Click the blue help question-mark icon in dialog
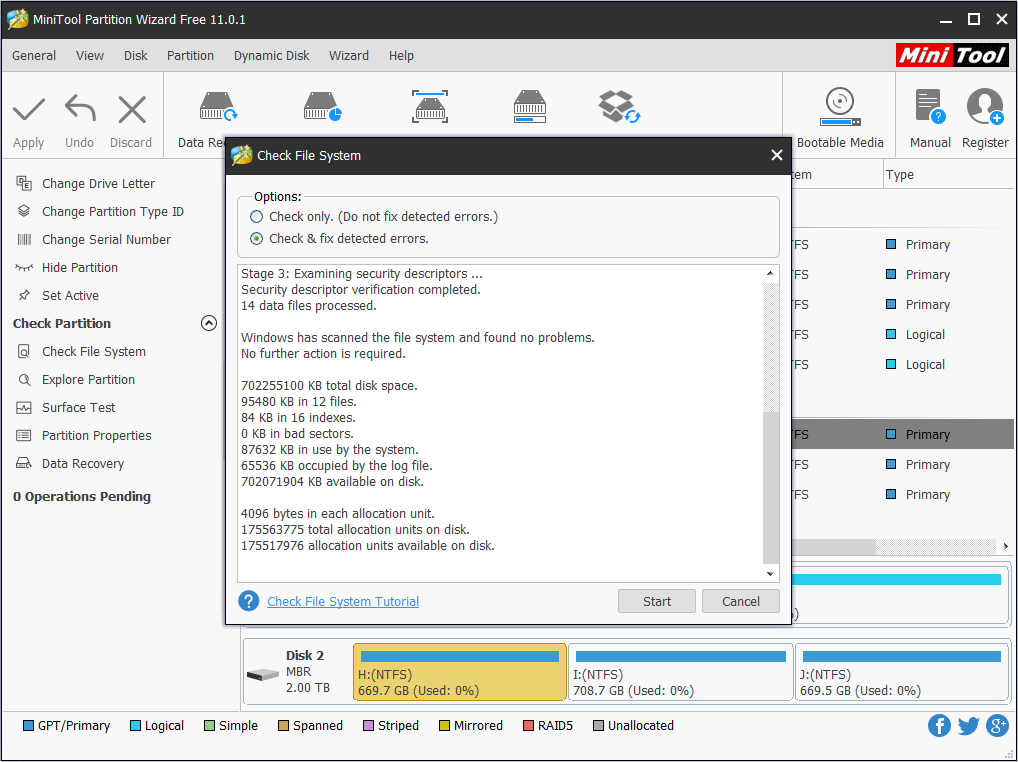Viewport: 1018px width, 762px height. (x=249, y=601)
